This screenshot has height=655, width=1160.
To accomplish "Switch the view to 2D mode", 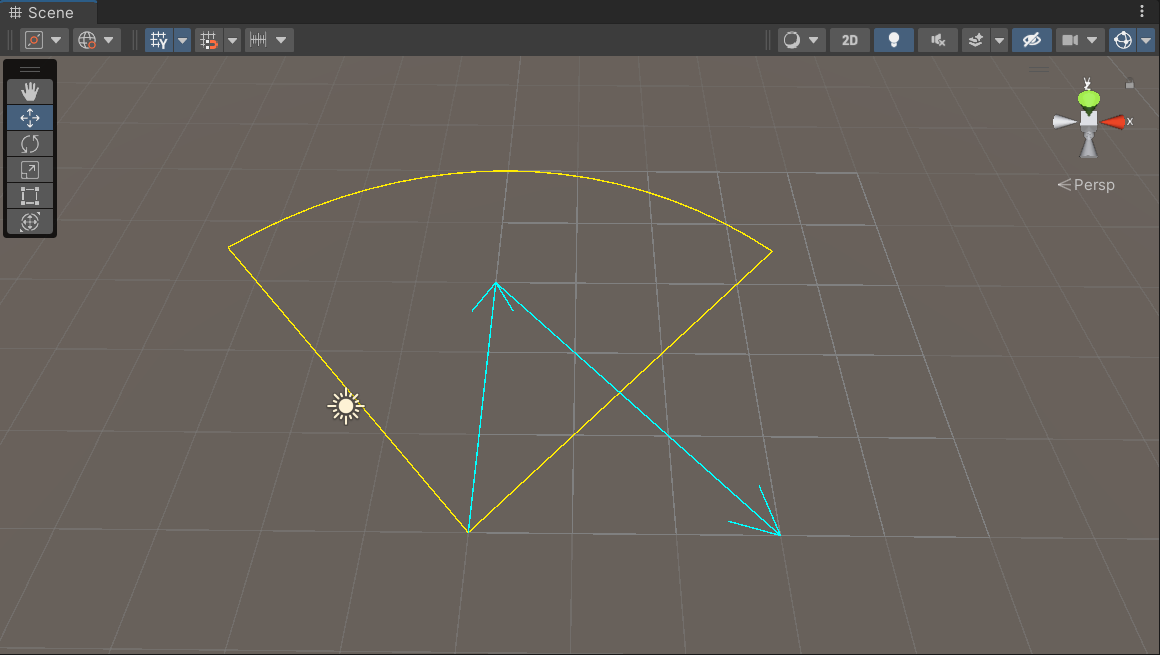I will pos(849,40).
